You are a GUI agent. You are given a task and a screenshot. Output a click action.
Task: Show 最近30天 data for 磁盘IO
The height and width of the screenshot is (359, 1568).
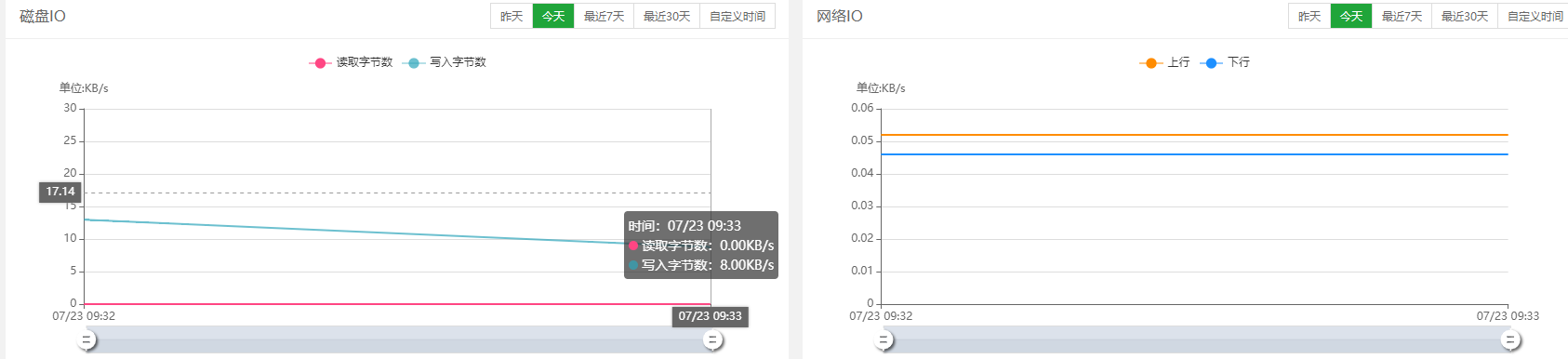pos(667,17)
